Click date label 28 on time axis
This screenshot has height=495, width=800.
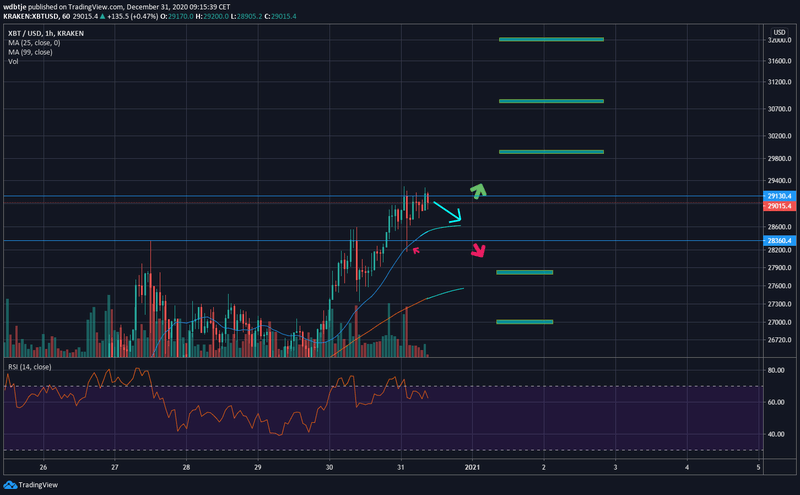point(186,467)
